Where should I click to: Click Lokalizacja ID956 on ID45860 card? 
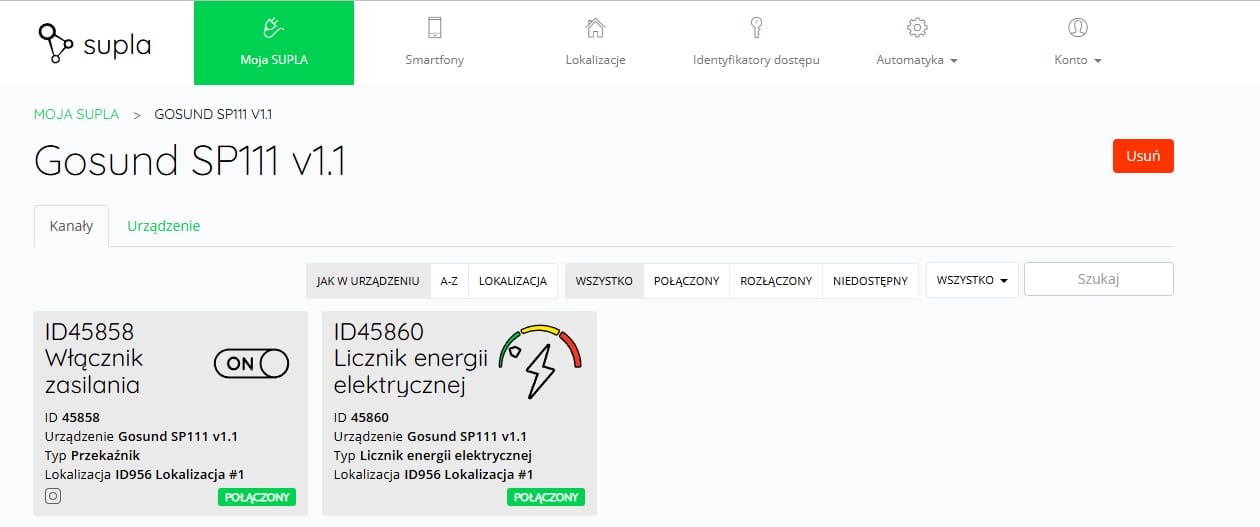point(434,475)
